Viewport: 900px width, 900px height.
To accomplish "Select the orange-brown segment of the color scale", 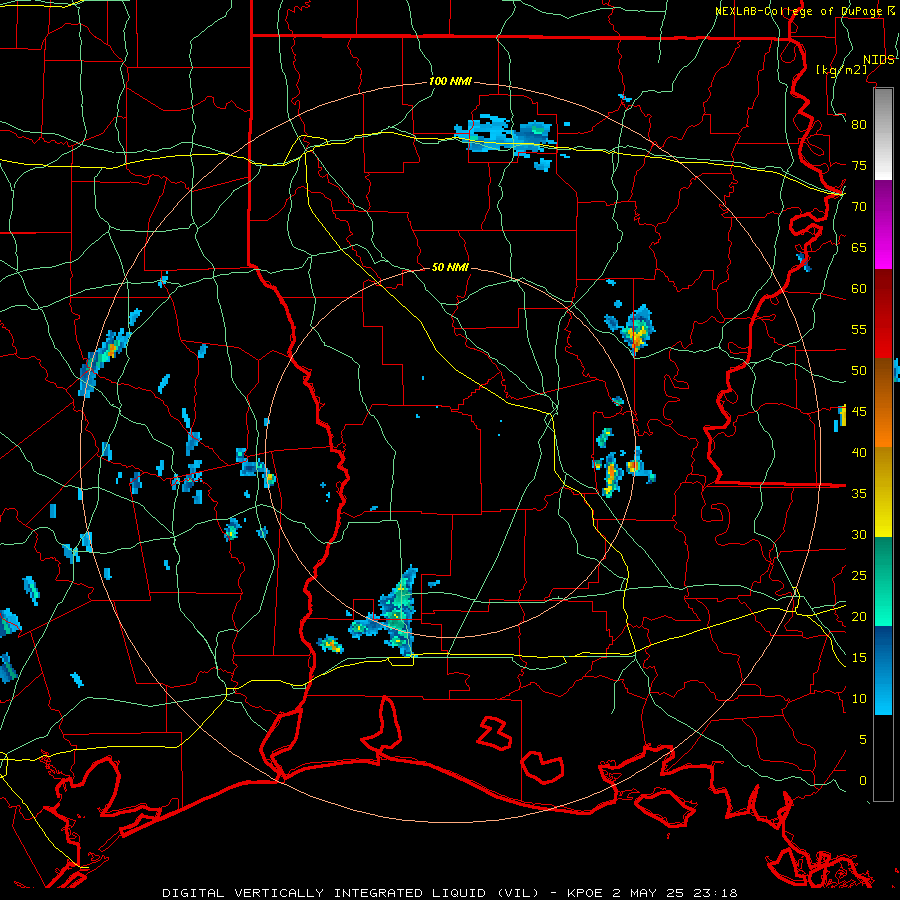I will (x=883, y=403).
